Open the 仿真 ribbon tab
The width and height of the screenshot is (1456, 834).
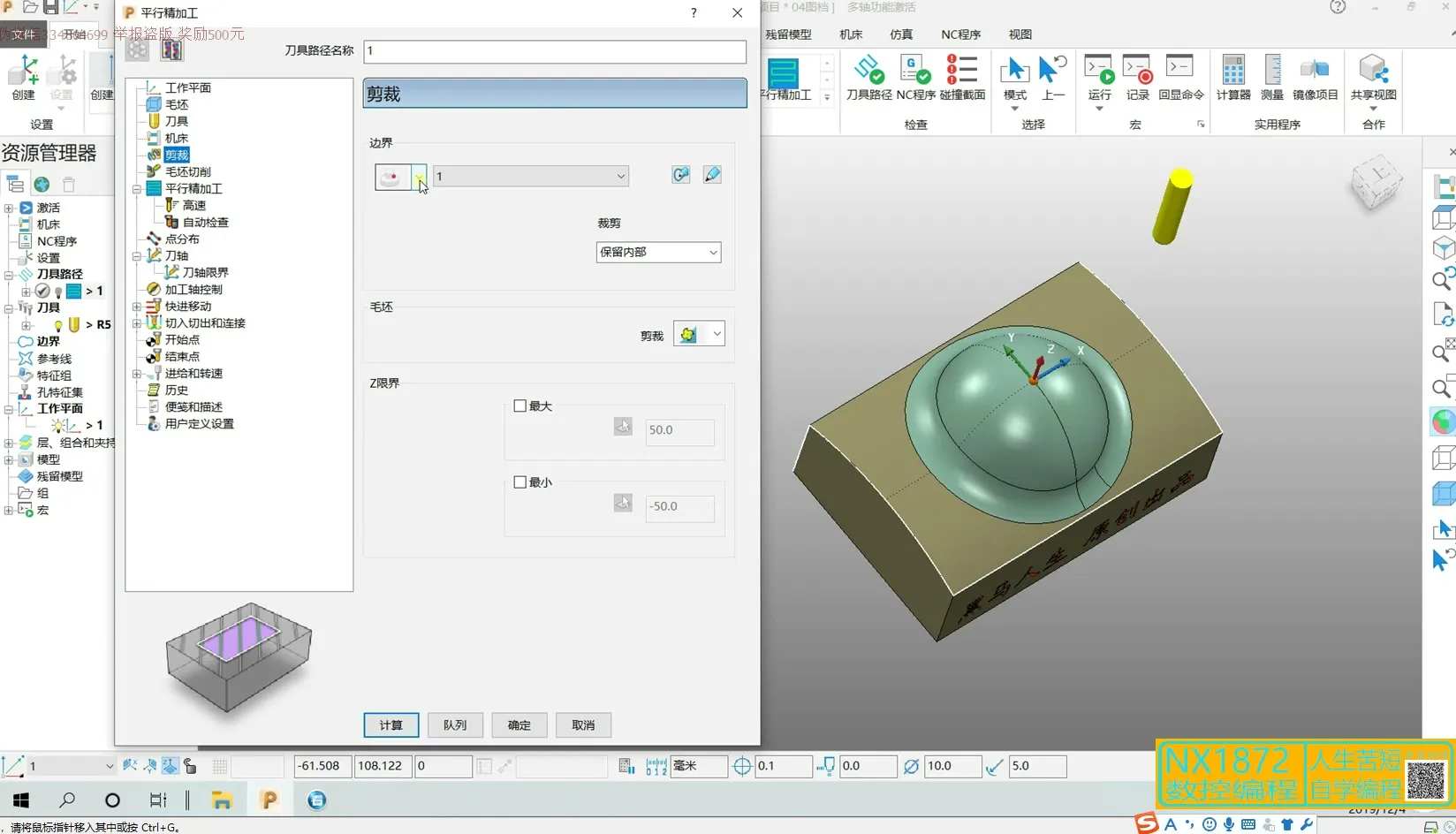(901, 34)
